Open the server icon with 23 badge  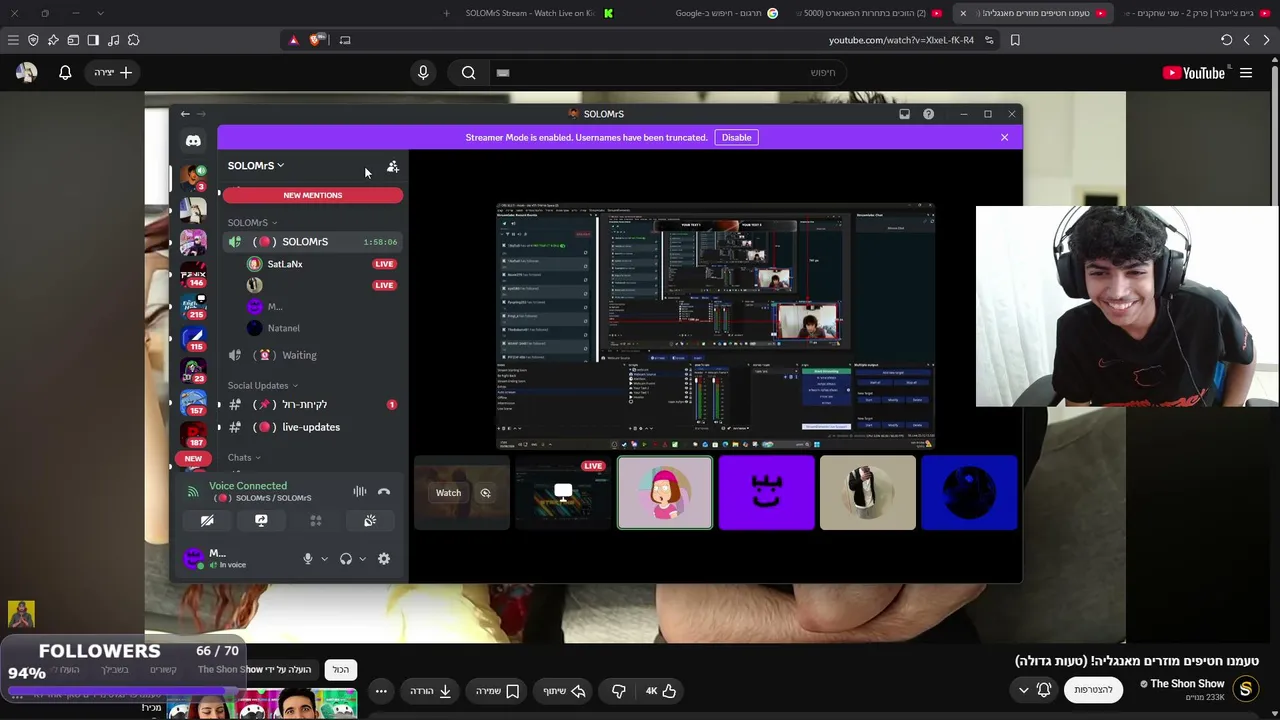(193, 370)
